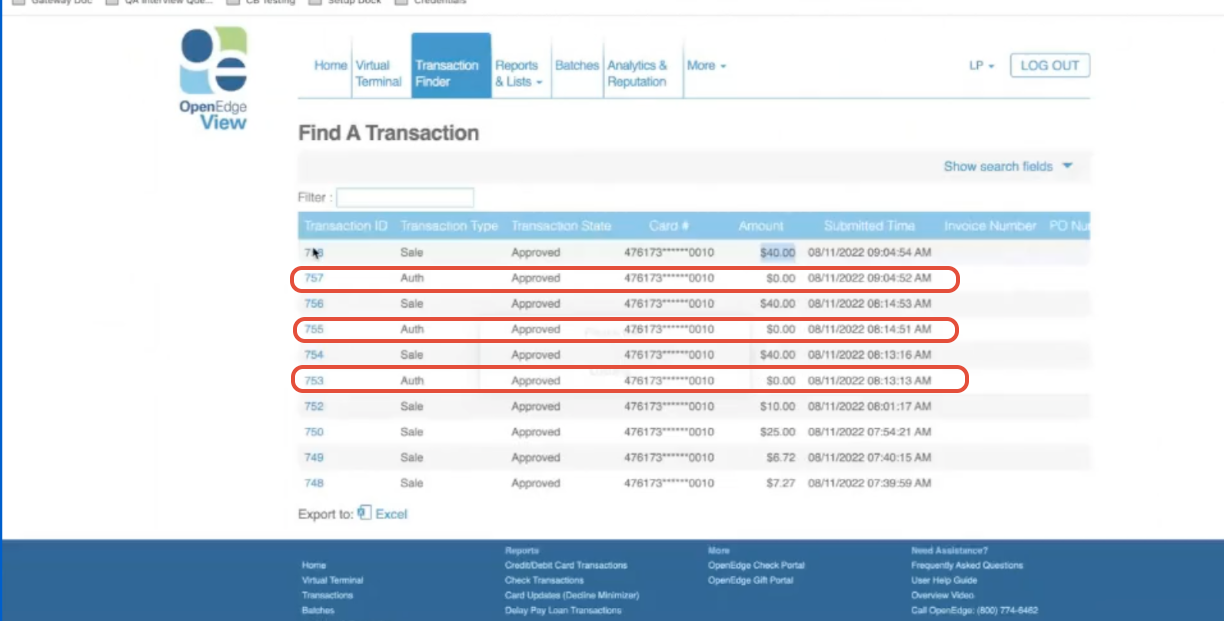Switch to the Virtual Terminal tab
The height and width of the screenshot is (621, 1224).
(378, 74)
